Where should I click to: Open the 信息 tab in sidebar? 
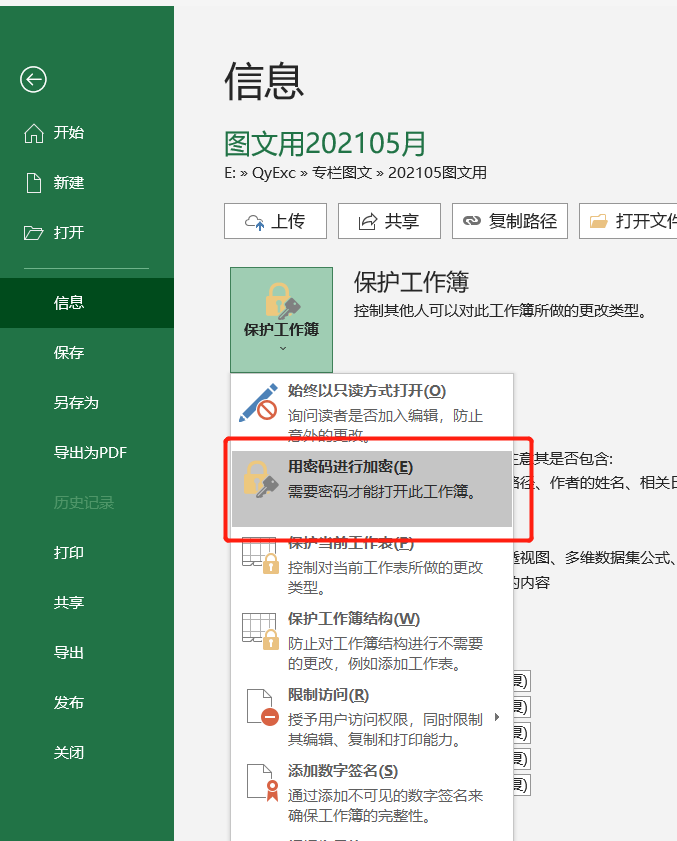pyautogui.click(x=69, y=303)
